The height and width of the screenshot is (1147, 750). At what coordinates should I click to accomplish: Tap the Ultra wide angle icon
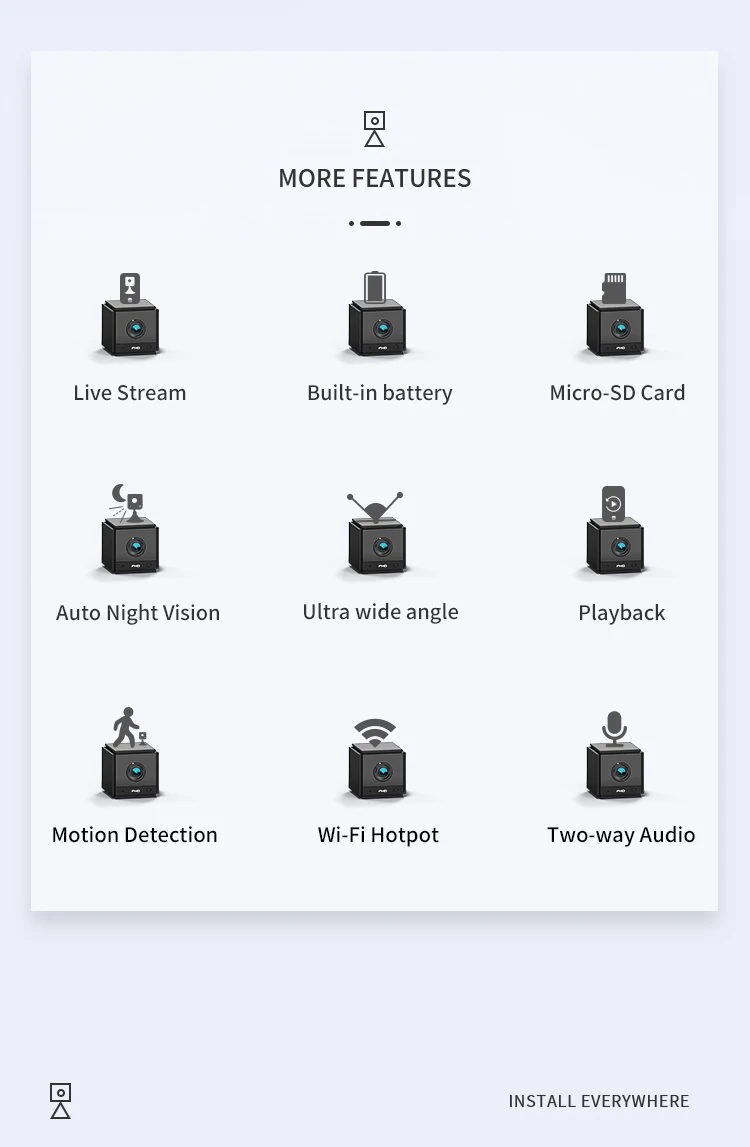pyautogui.click(x=376, y=533)
